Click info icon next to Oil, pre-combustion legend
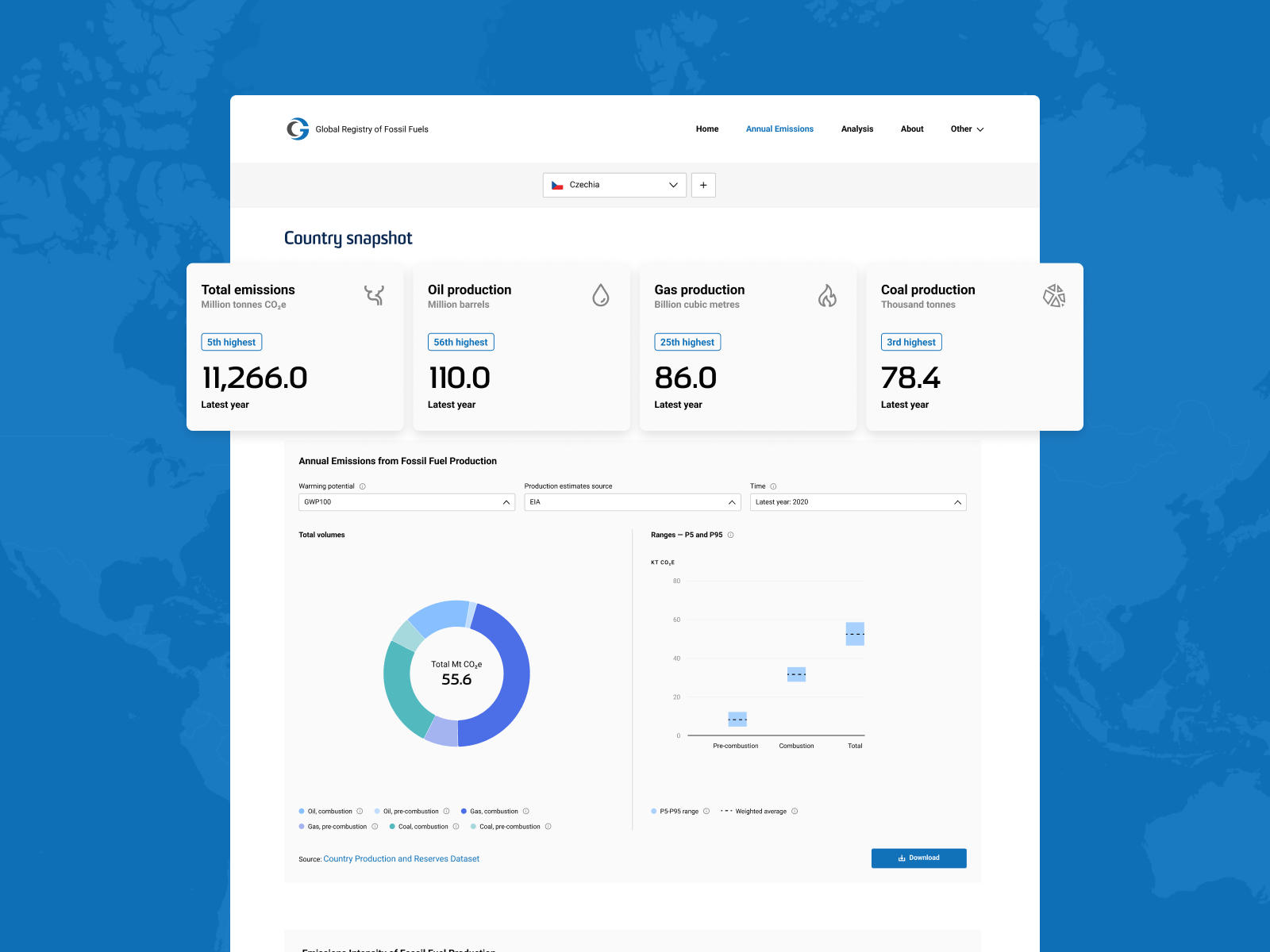This screenshot has width=1270, height=952. 446,812
